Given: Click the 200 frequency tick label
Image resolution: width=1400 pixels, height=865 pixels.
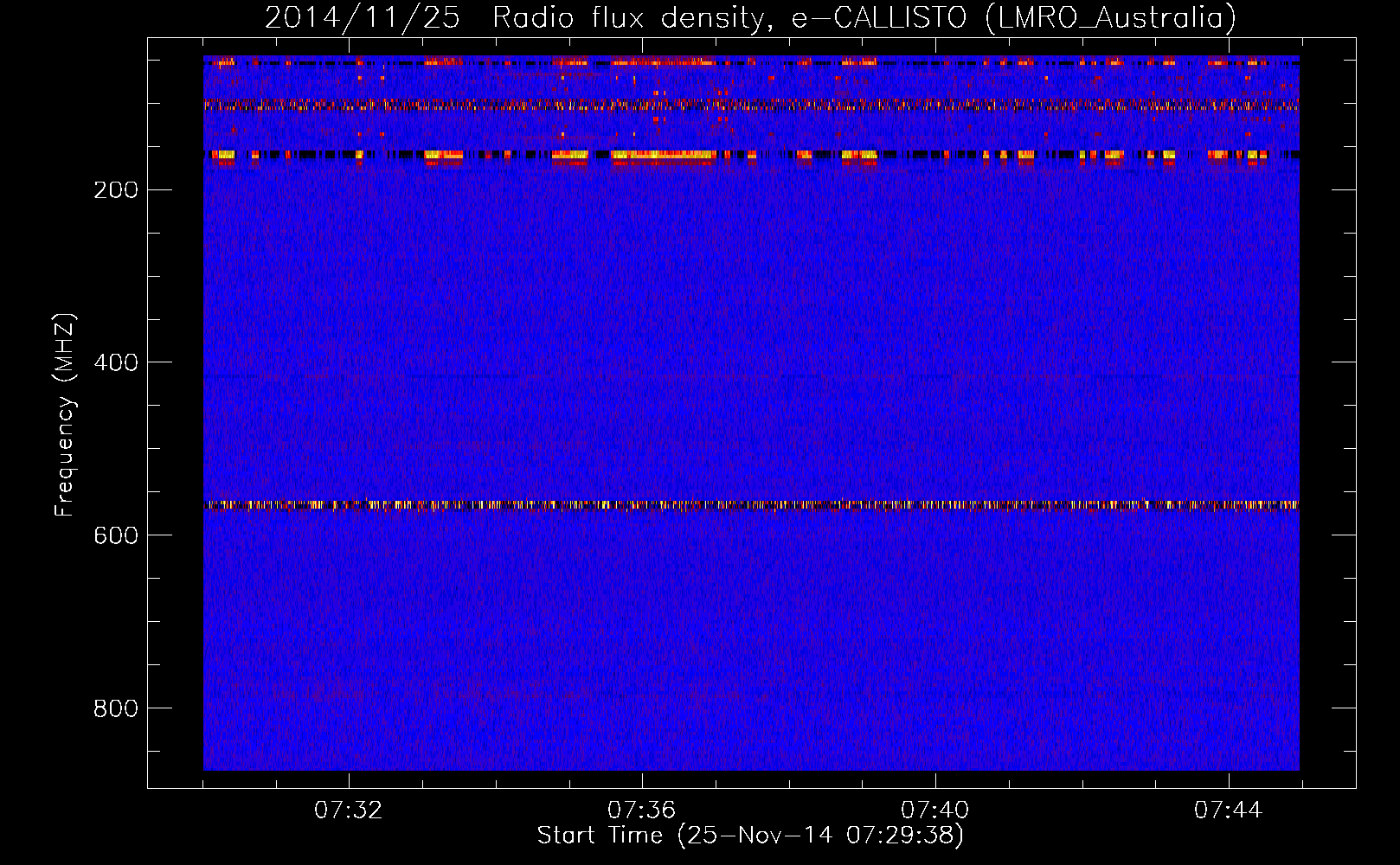Looking at the screenshot, I should tap(116, 190).
